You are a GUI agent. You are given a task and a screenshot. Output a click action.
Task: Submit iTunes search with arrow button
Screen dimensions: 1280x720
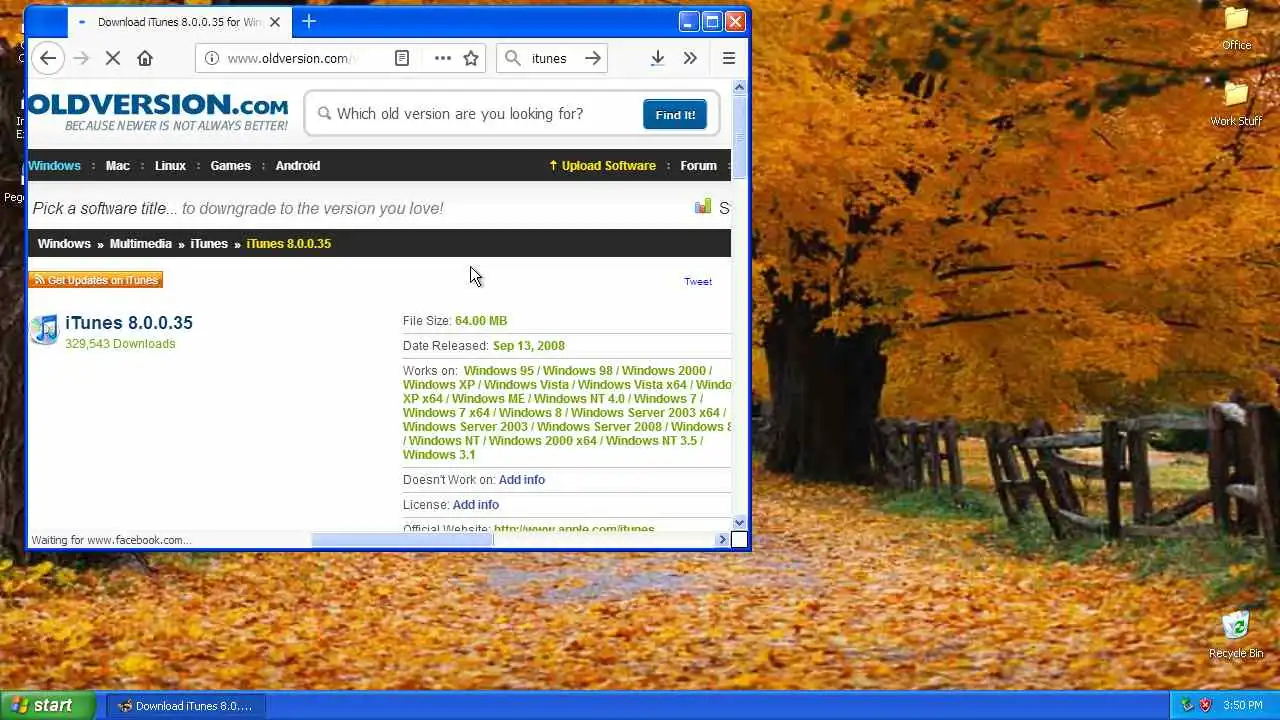[x=593, y=58]
